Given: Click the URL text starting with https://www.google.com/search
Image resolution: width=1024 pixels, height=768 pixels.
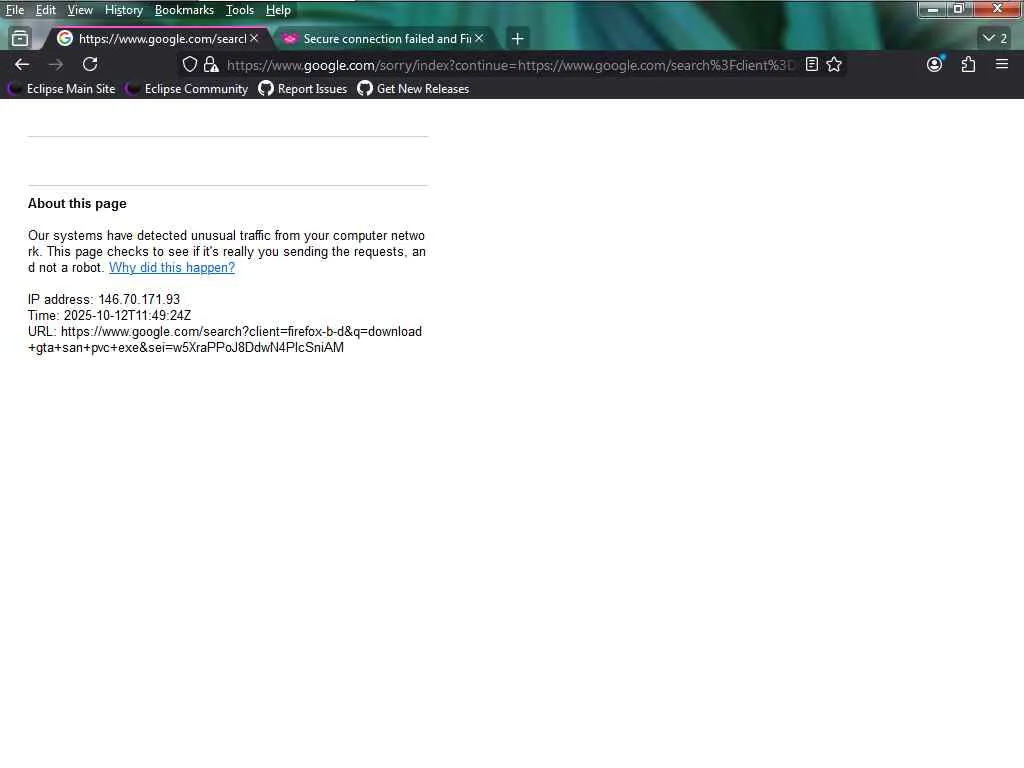Looking at the screenshot, I should (225, 340).
